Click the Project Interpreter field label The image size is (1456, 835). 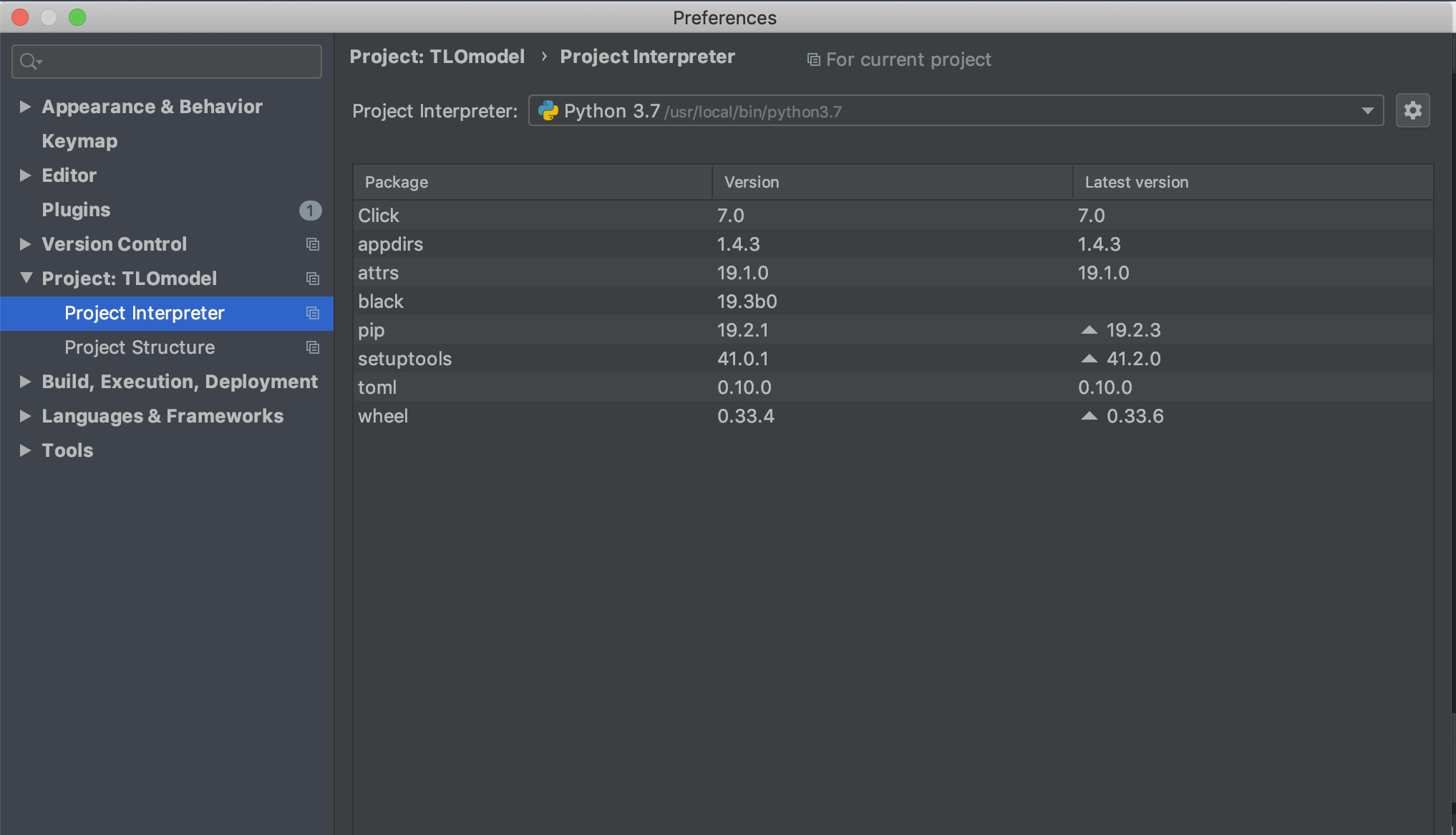point(435,111)
